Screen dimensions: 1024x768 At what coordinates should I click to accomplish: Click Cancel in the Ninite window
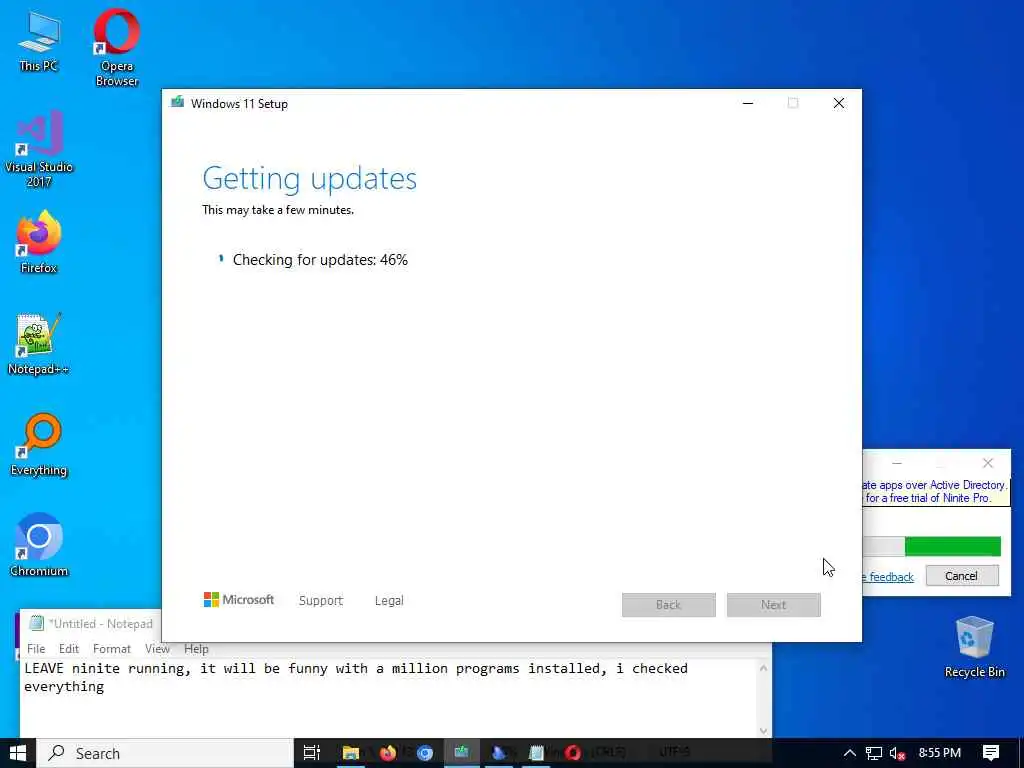click(x=962, y=575)
